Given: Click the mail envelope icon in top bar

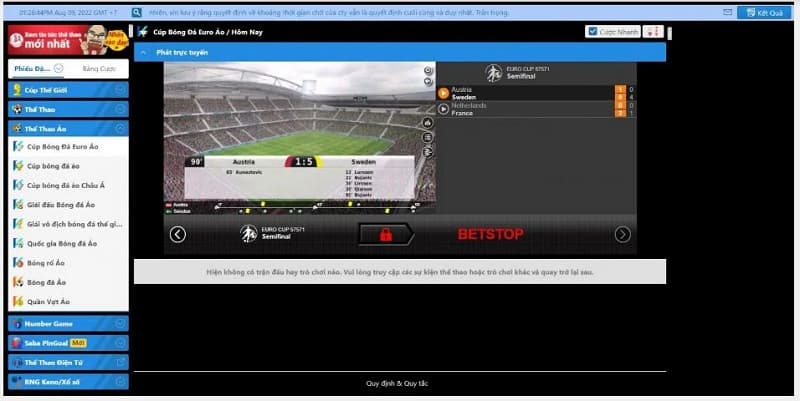Looking at the screenshot, I should click(727, 13).
